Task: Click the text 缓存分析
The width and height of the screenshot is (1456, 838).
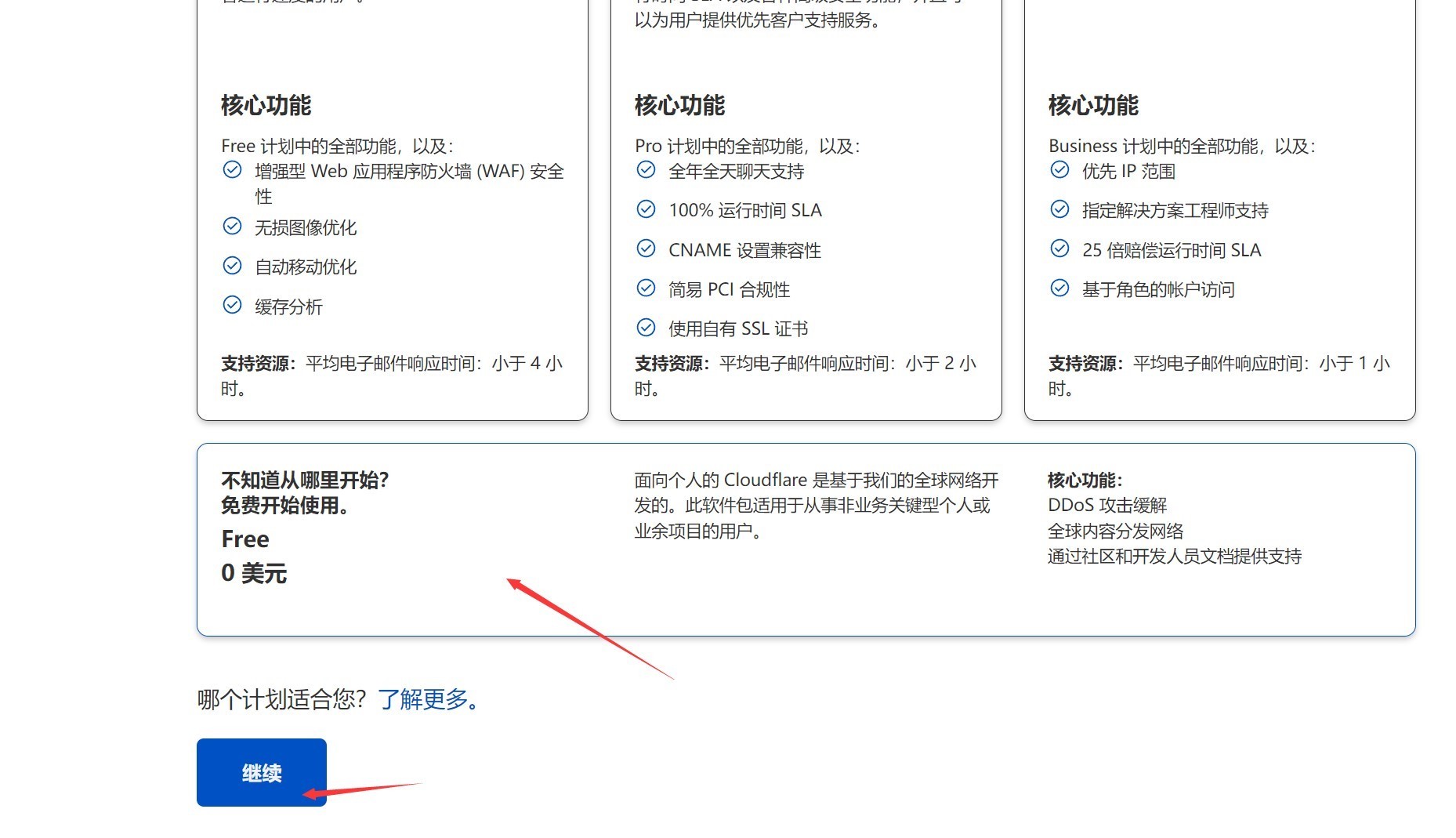Action: click(x=288, y=307)
